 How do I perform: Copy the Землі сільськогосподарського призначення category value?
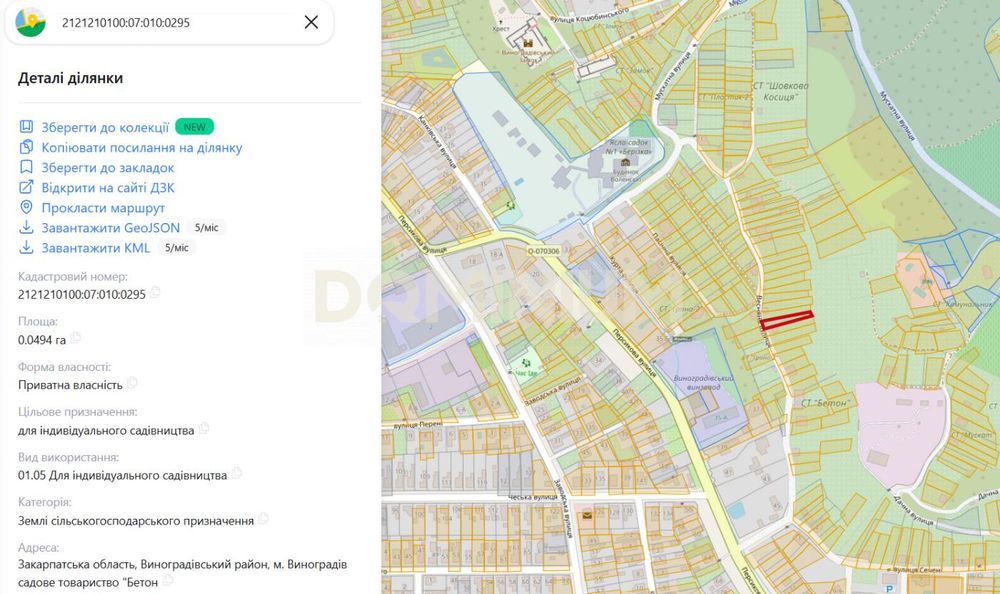[263, 519]
